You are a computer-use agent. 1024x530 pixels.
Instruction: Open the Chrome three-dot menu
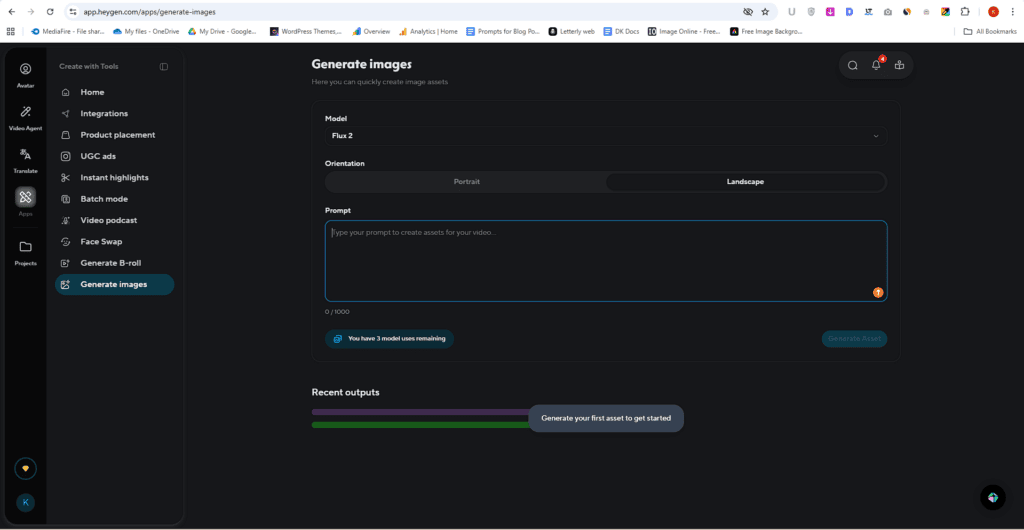(1012, 12)
